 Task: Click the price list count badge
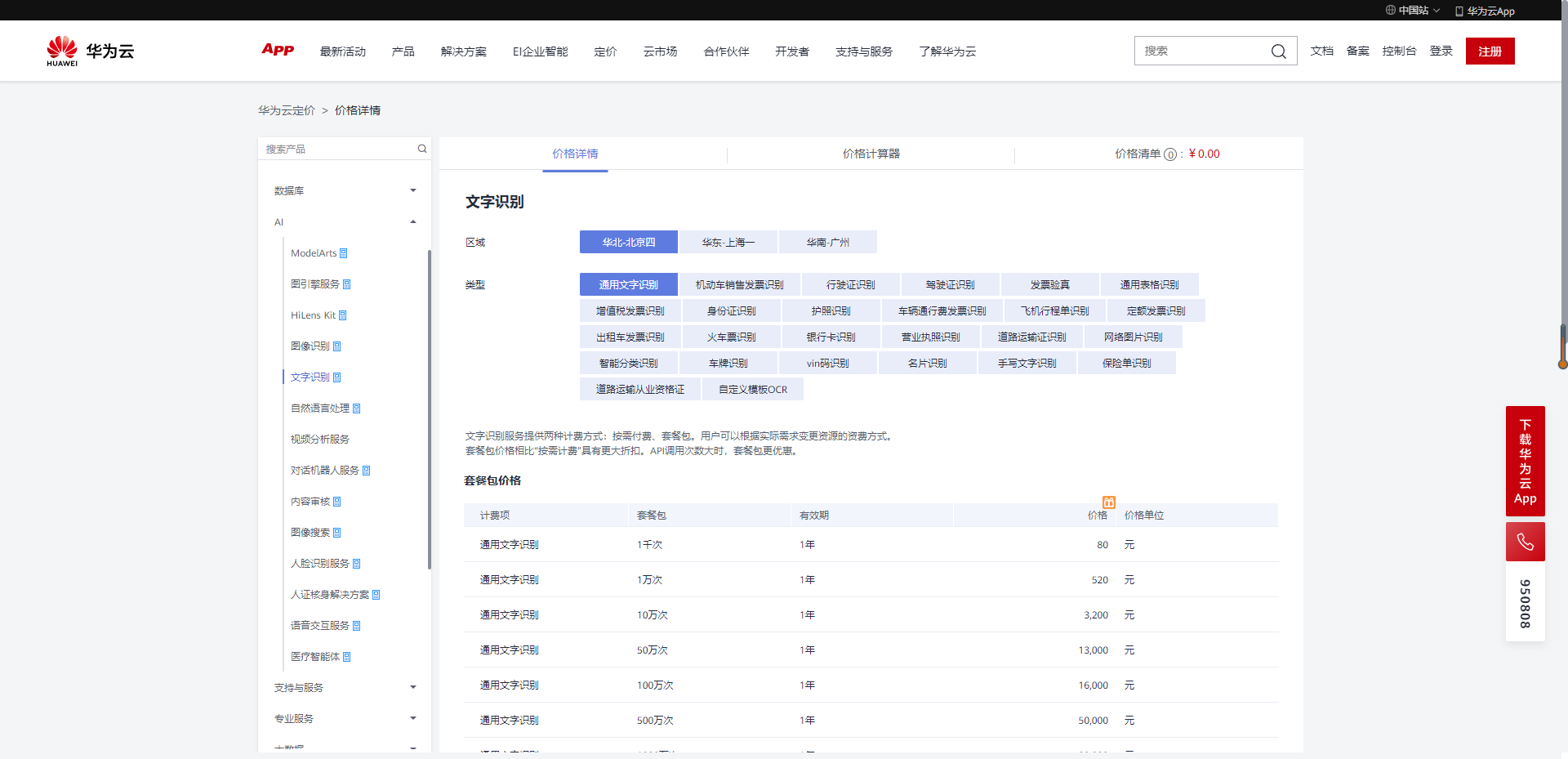(1170, 154)
